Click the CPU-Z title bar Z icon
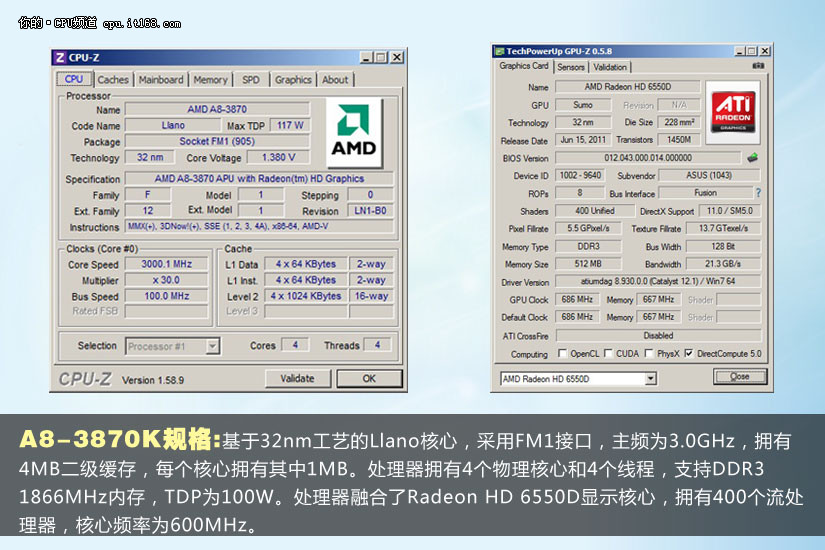The image size is (825, 550). (61, 57)
